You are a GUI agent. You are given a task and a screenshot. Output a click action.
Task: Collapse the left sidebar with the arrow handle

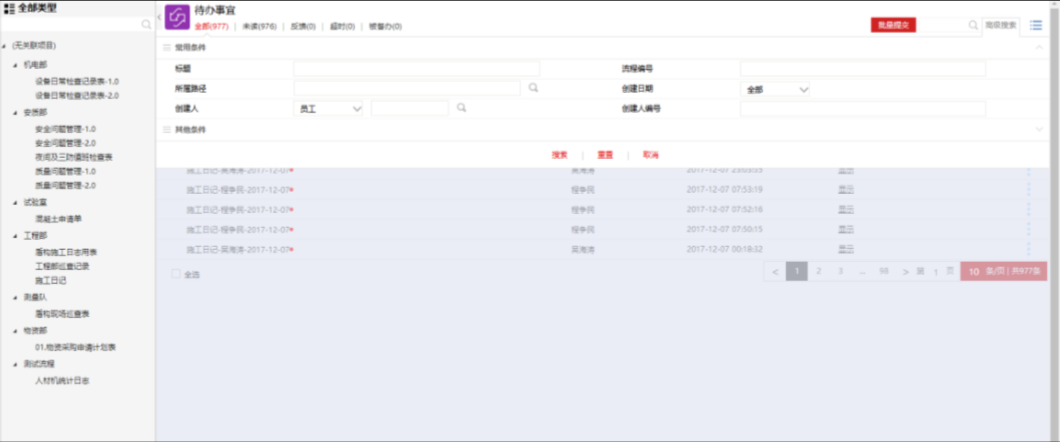(159, 16)
